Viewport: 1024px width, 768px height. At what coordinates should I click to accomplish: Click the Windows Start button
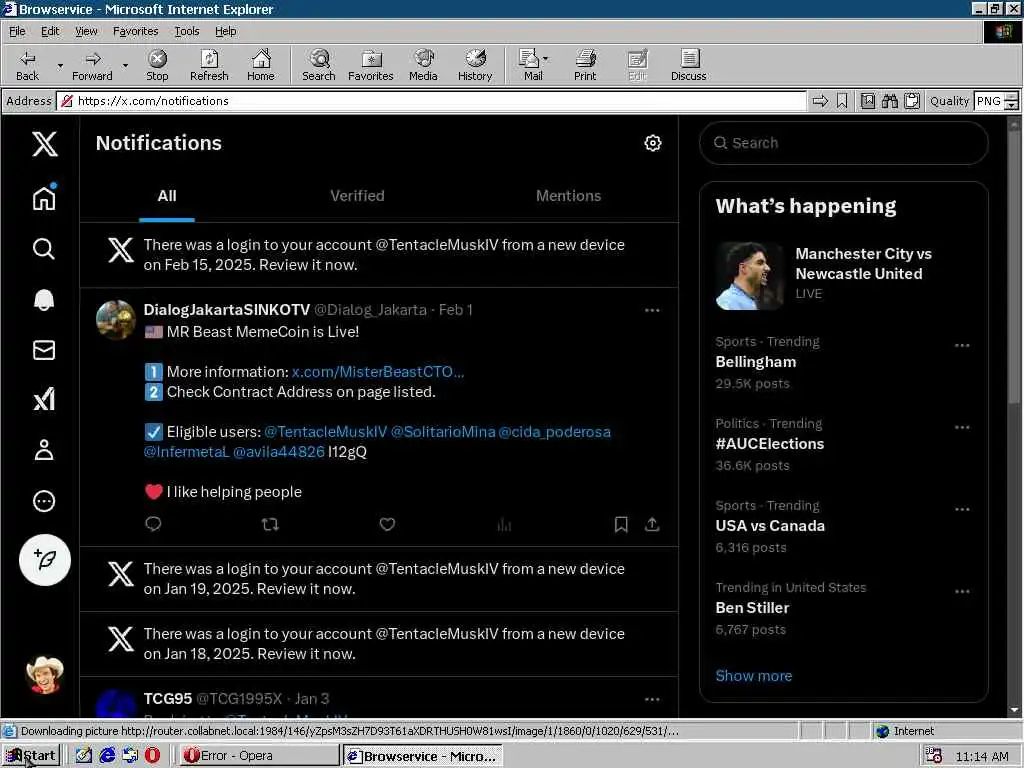[x=31, y=756]
